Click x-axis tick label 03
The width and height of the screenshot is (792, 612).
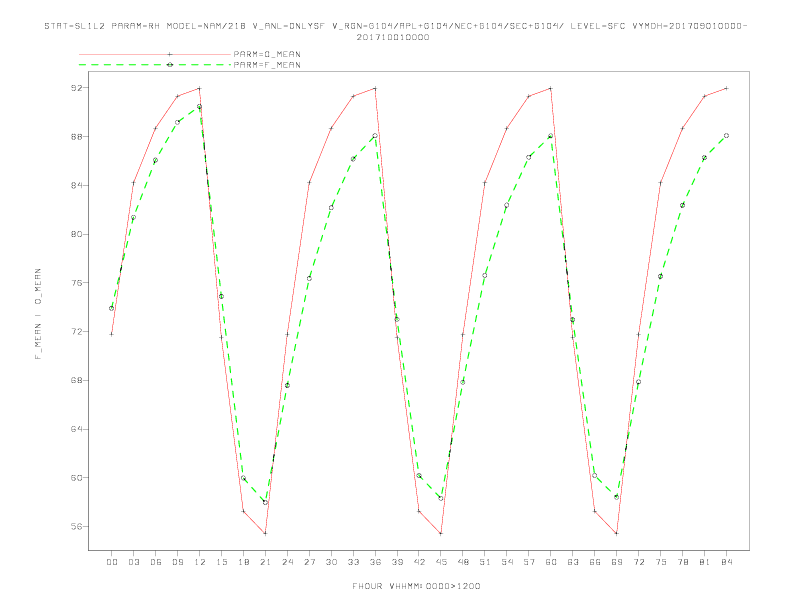(x=133, y=562)
